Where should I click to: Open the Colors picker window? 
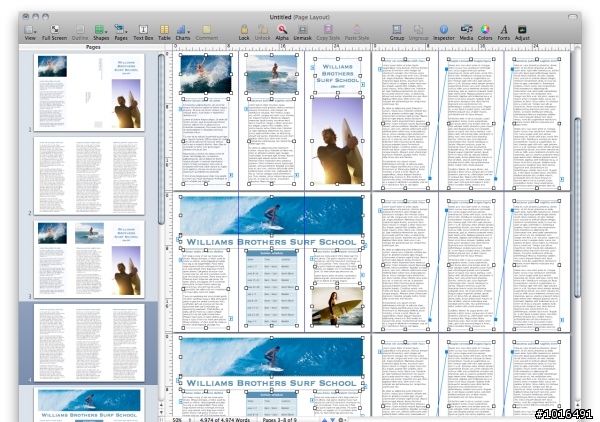point(485,33)
